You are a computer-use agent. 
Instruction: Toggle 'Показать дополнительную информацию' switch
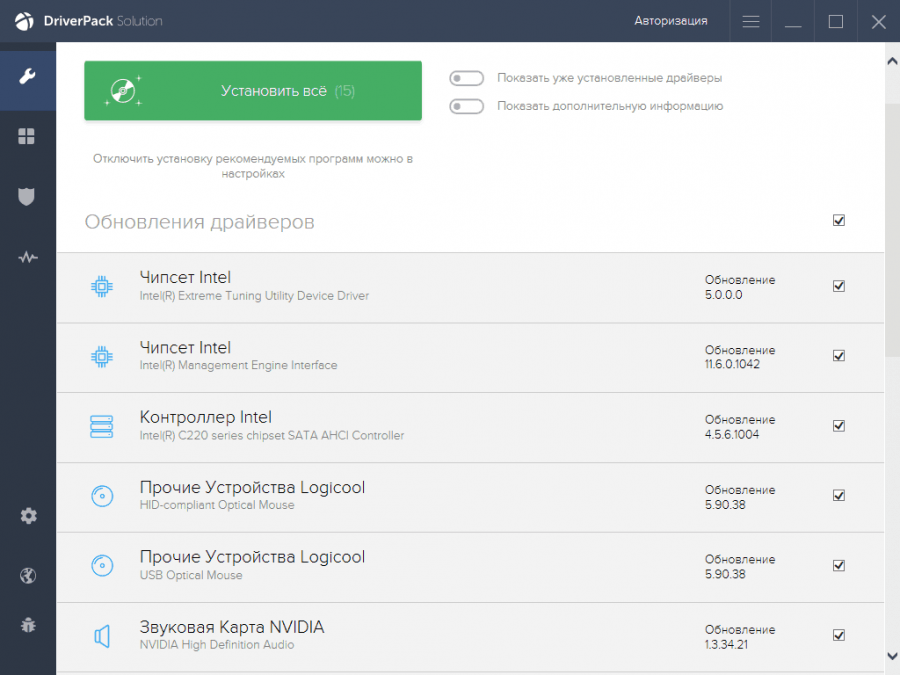click(x=466, y=106)
